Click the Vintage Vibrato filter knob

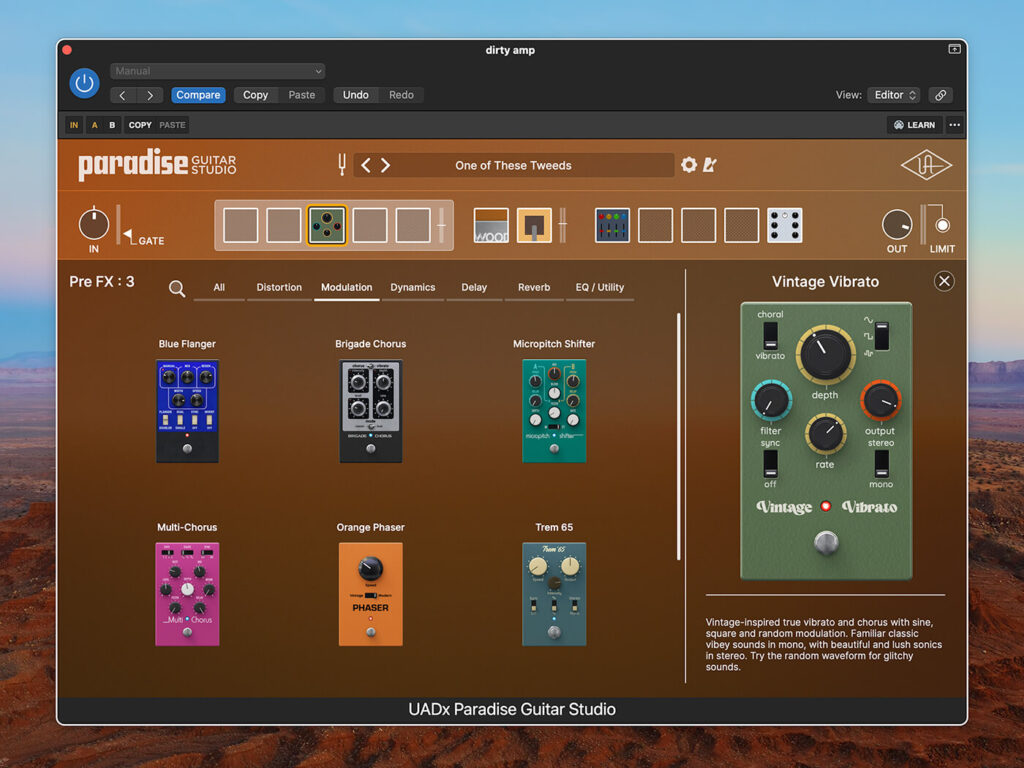pyautogui.click(x=771, y=401)
